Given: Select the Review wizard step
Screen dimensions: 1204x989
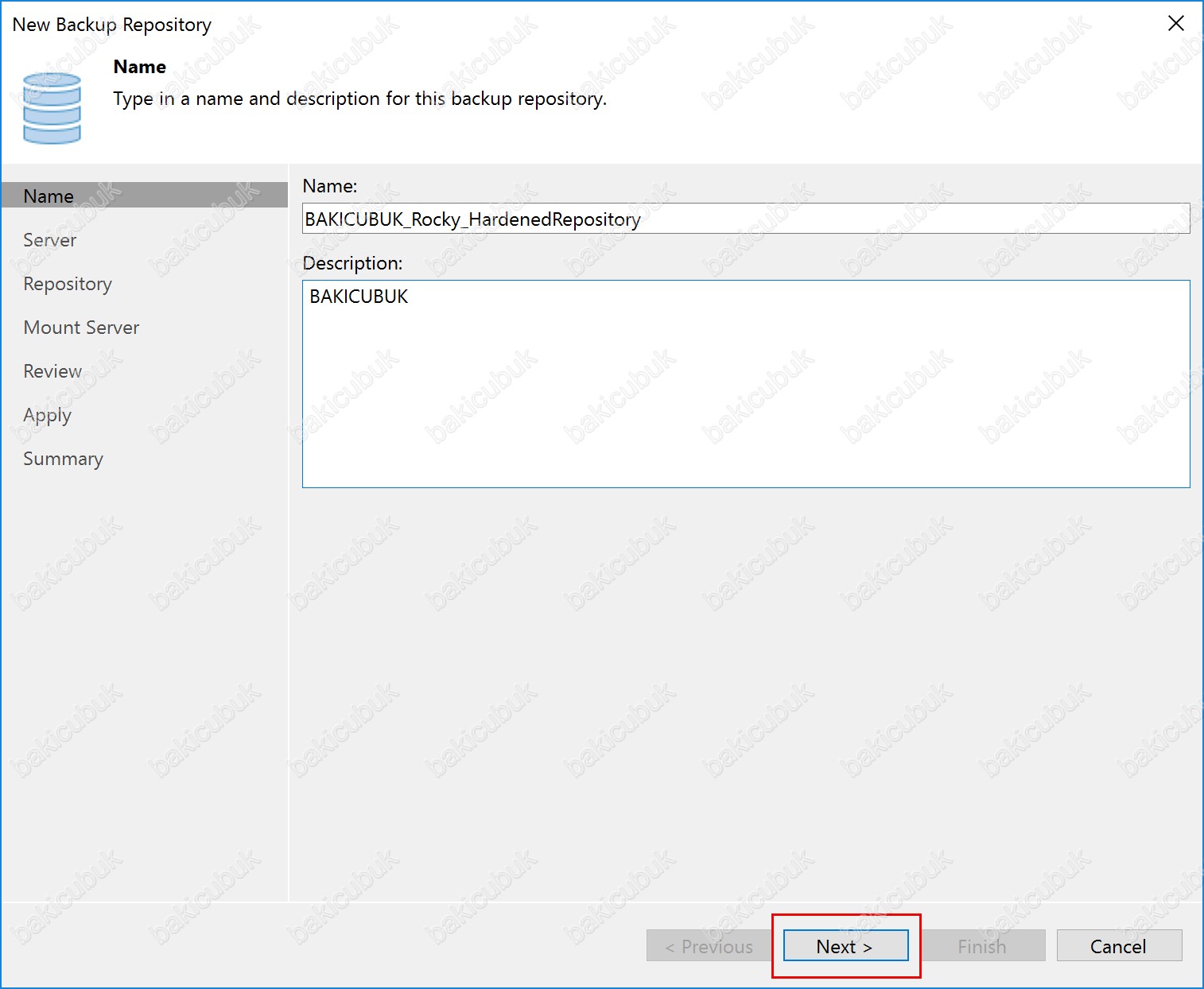Looking at the screenshot, I should 52,371.
